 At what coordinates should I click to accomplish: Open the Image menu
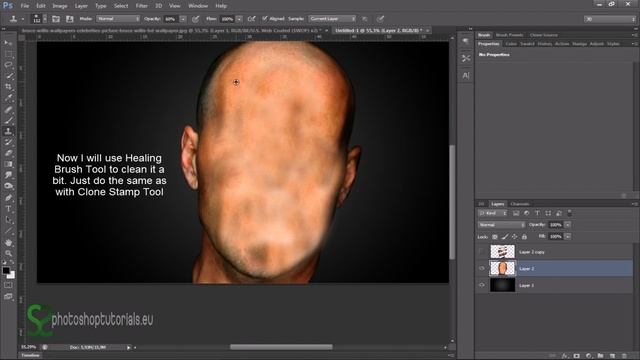[x=60, y=6]
